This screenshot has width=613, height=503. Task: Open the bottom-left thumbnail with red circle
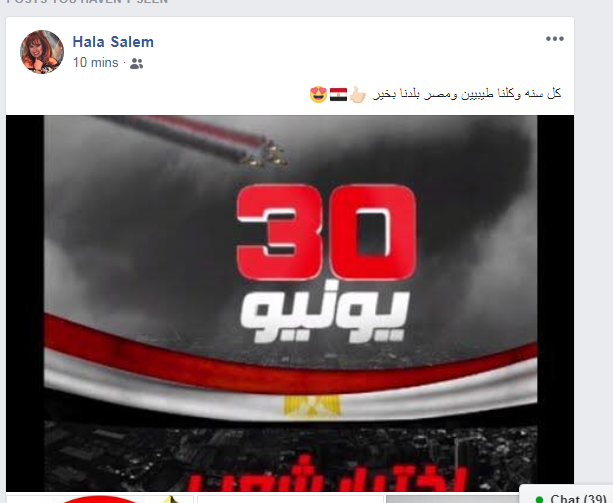click(100, 499)
